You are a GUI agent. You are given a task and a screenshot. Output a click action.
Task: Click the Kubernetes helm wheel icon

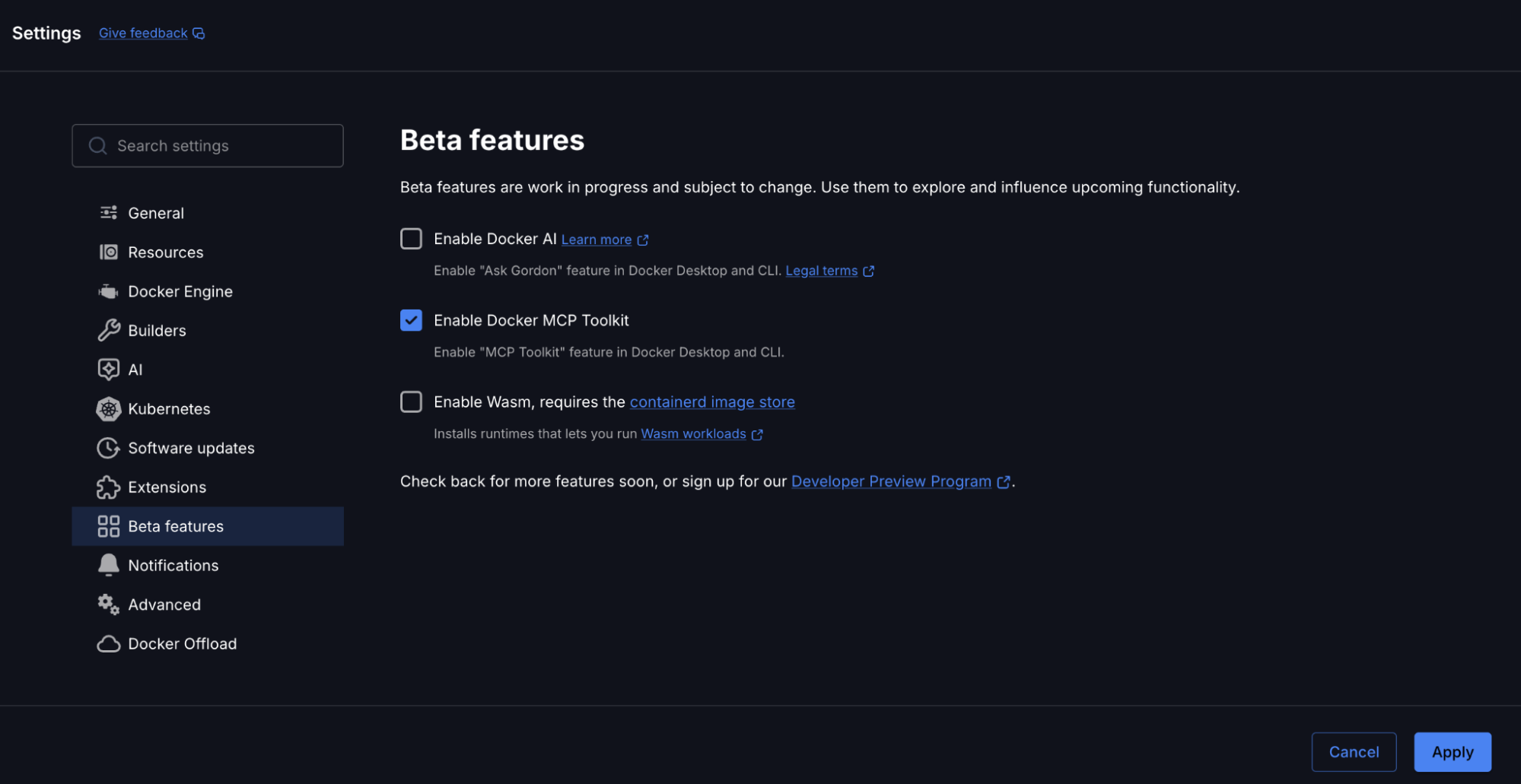point(109,409)
